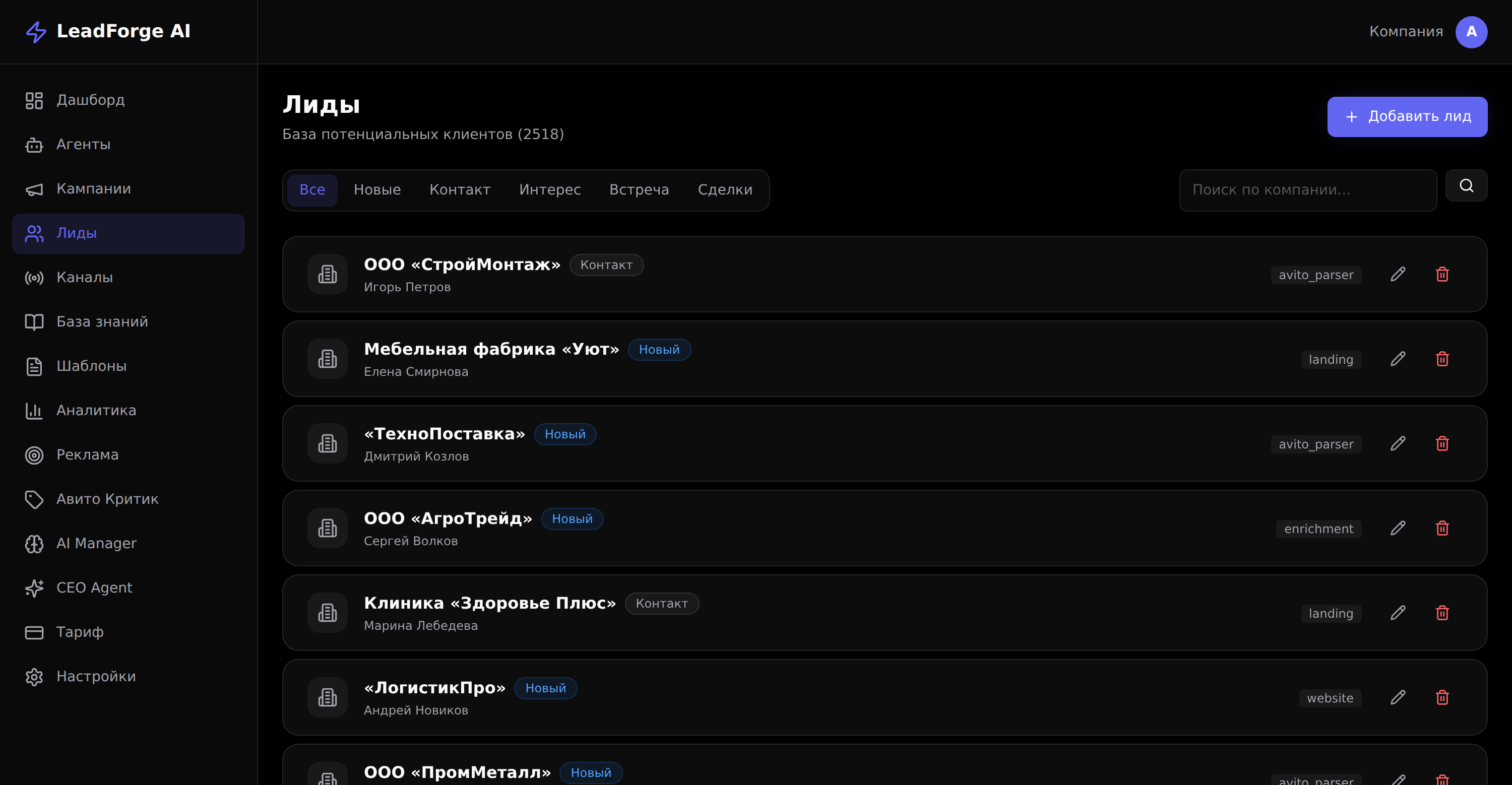Edit ООО «АгроТрейд» pencil icon
Screen dimensions: 1512x785
coord(1398,528)
